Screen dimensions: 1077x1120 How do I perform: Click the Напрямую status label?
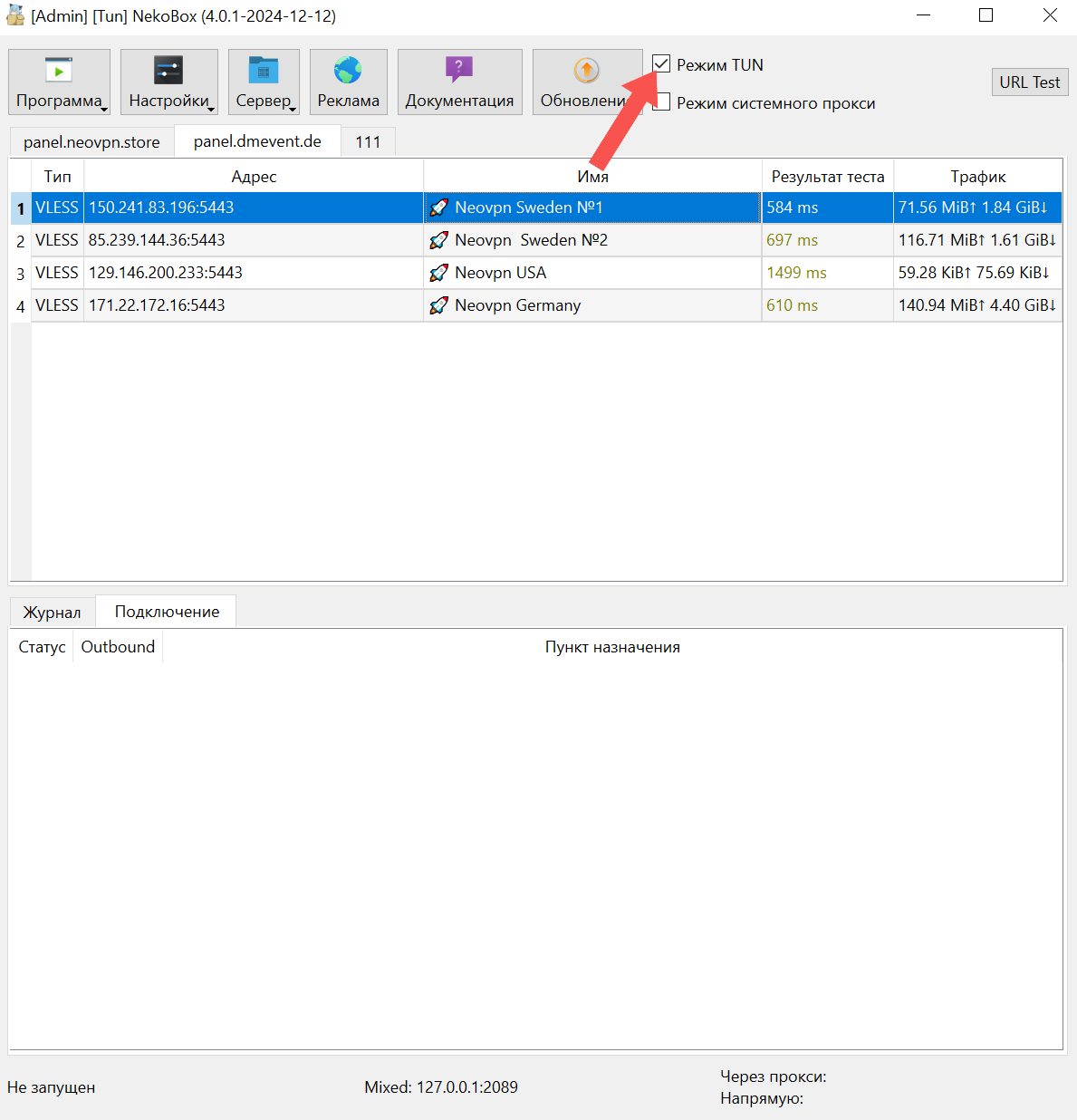click(762, 1099)
